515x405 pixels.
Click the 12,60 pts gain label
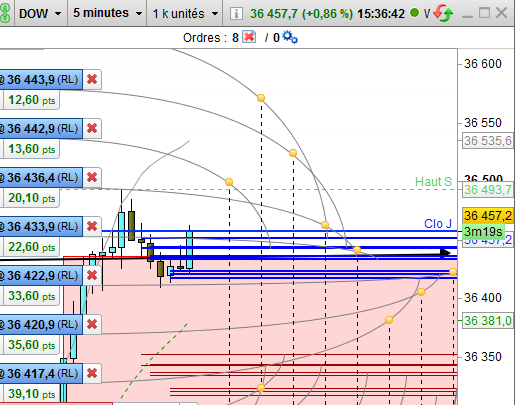pos(31,100)
